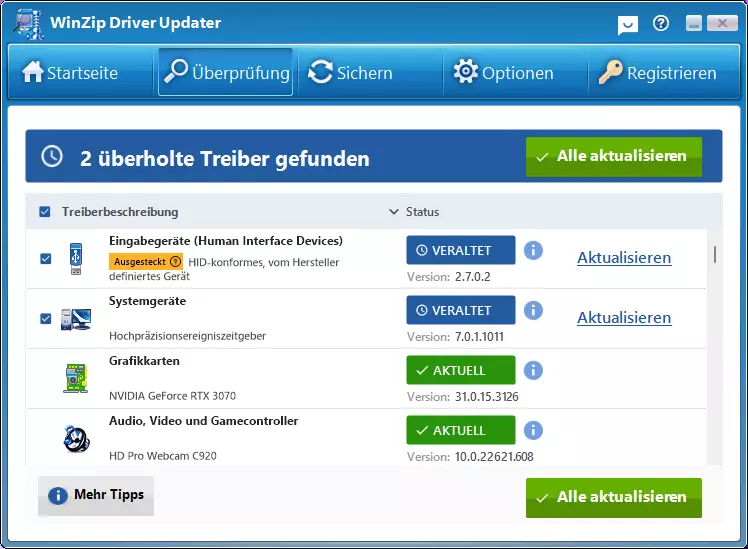Click the clock icon beside outdated drivers headline

pos(52,156)
